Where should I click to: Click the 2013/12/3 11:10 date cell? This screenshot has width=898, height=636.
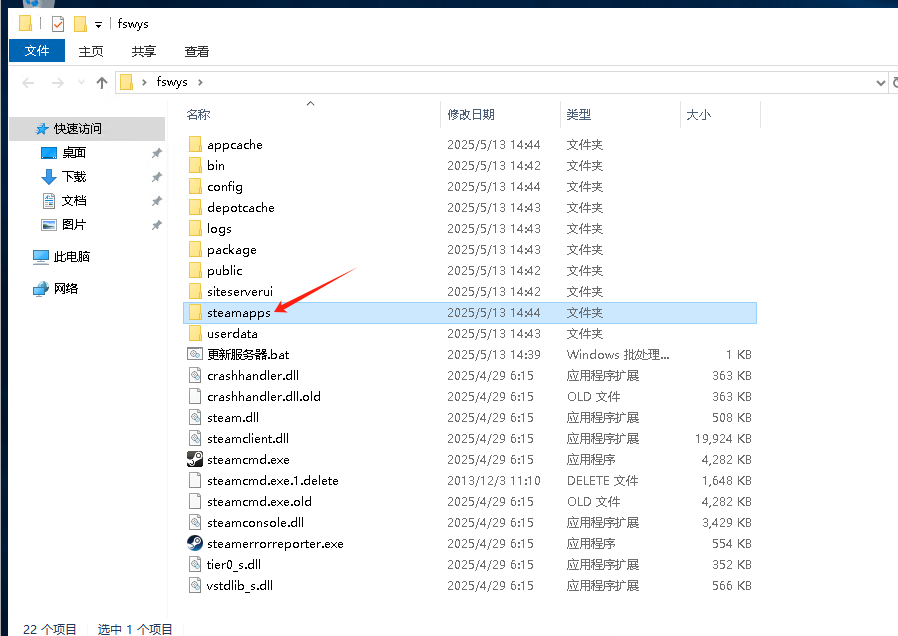tap(494, 480)
